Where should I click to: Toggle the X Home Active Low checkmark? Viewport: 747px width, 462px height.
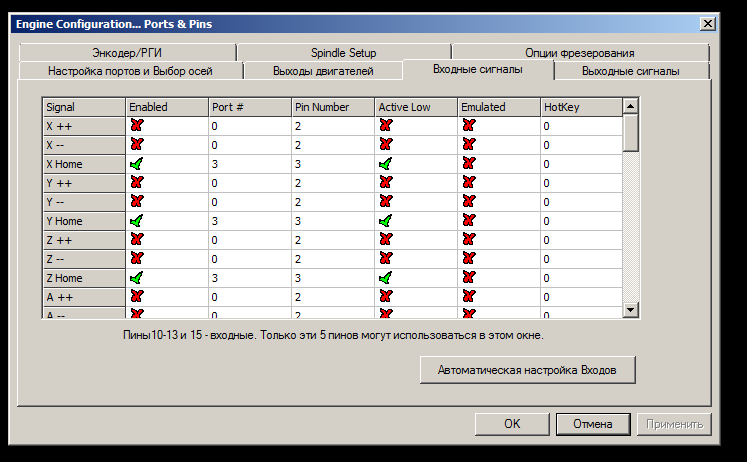point(386,164)
